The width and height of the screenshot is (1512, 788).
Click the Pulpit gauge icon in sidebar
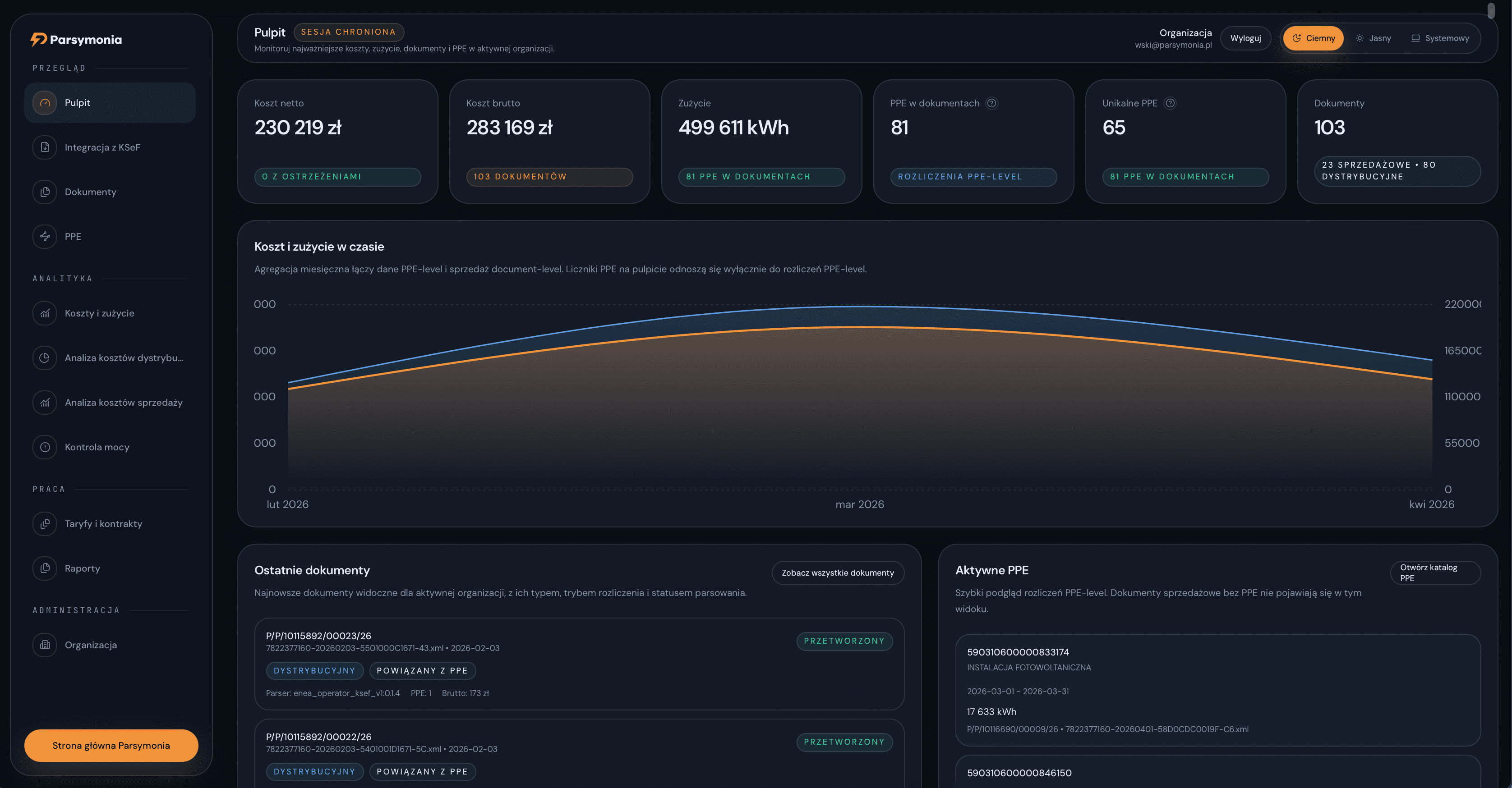(x=45, y=103)
